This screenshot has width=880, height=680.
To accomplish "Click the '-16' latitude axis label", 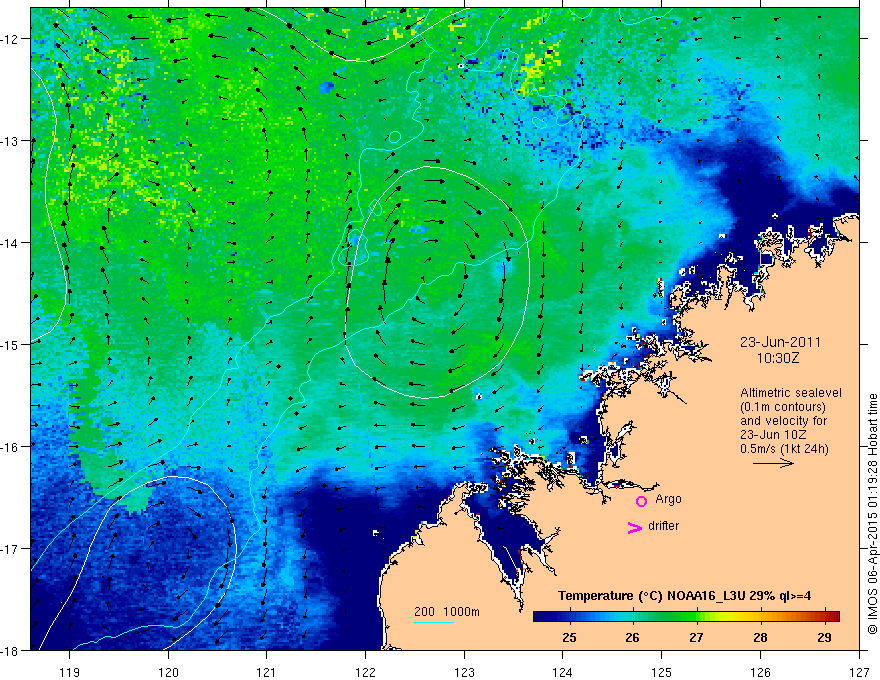I will point(10,447).
